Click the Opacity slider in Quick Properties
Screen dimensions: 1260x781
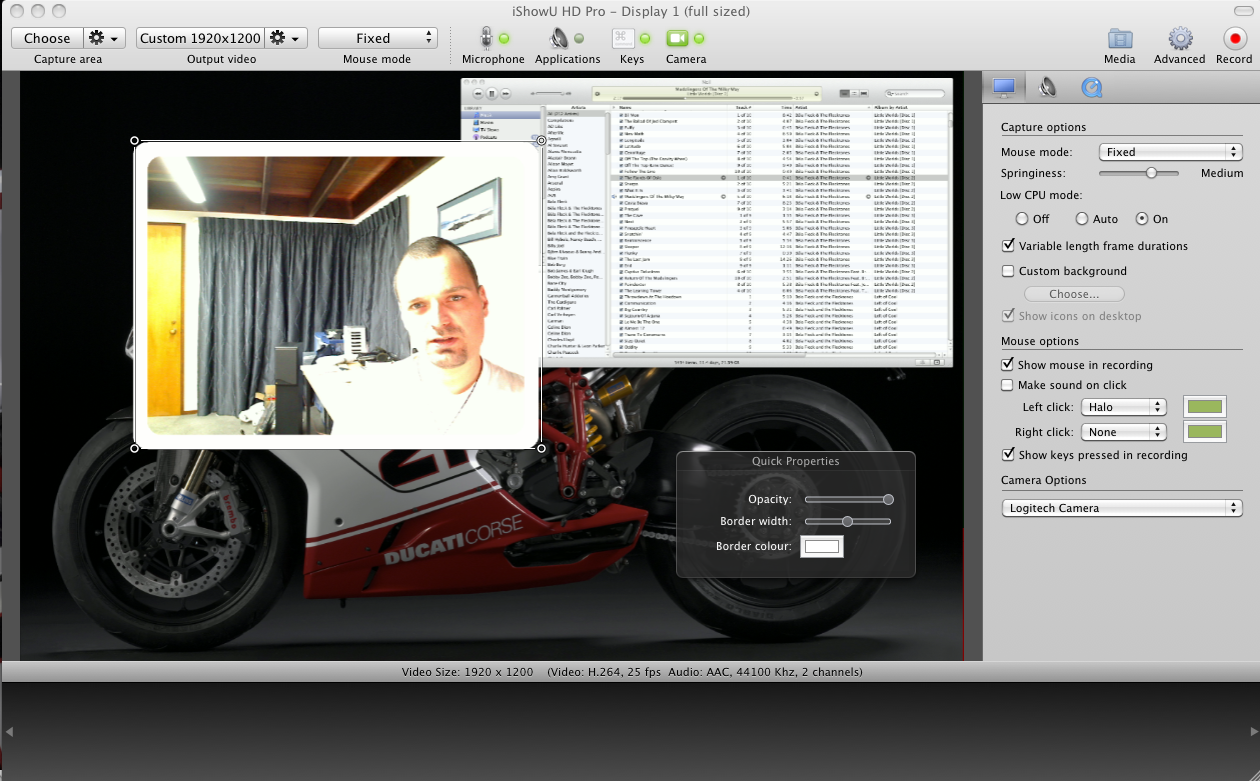[x=848, y=499]
